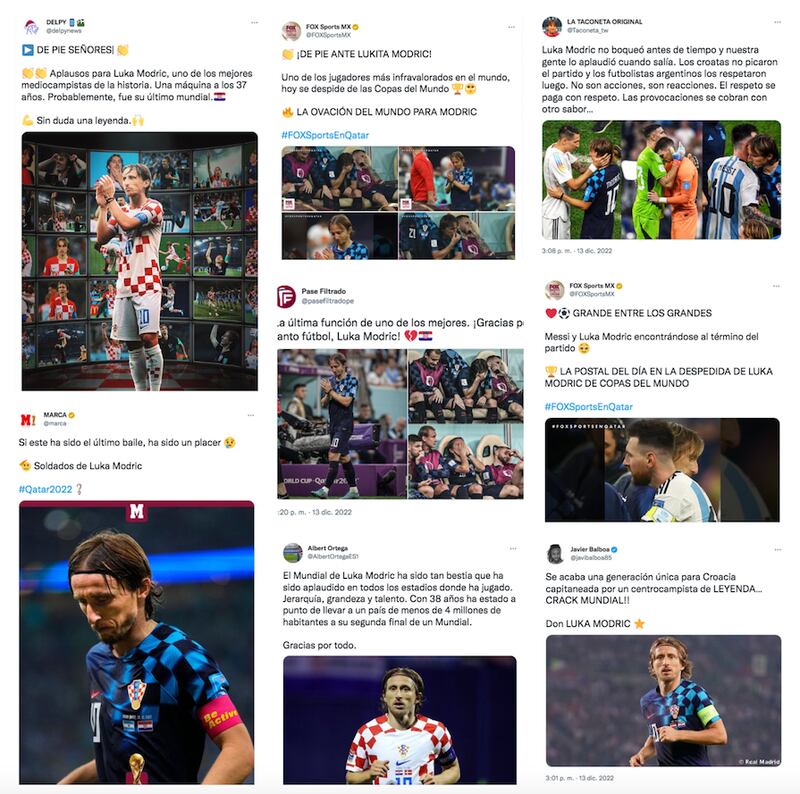Open the DELPY profile avatar
800x794 pixels.
click(32, 27)
